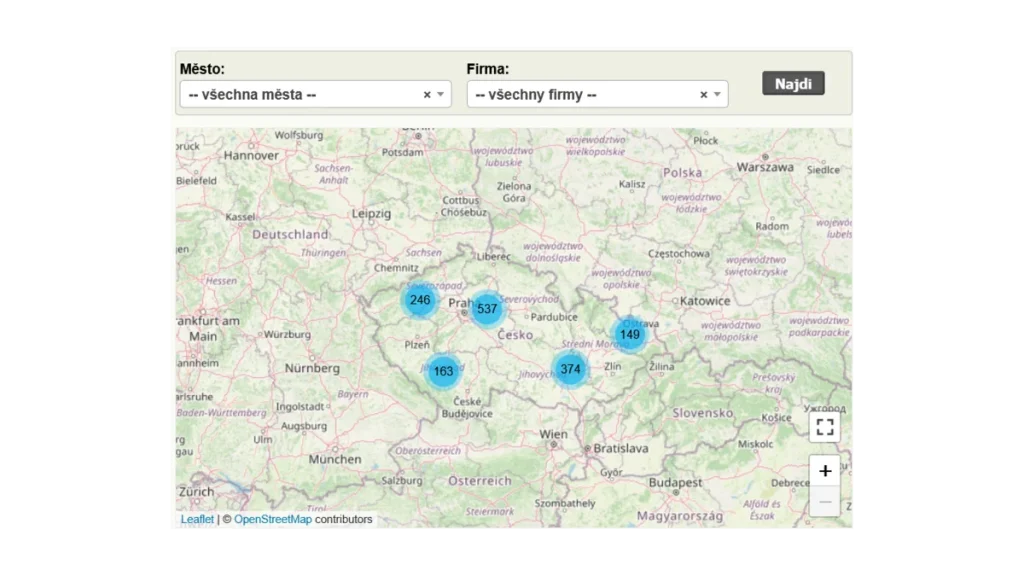1024x576 pixels.
Task: Click the Częstochowa label on the map
Action: point(679,253)
